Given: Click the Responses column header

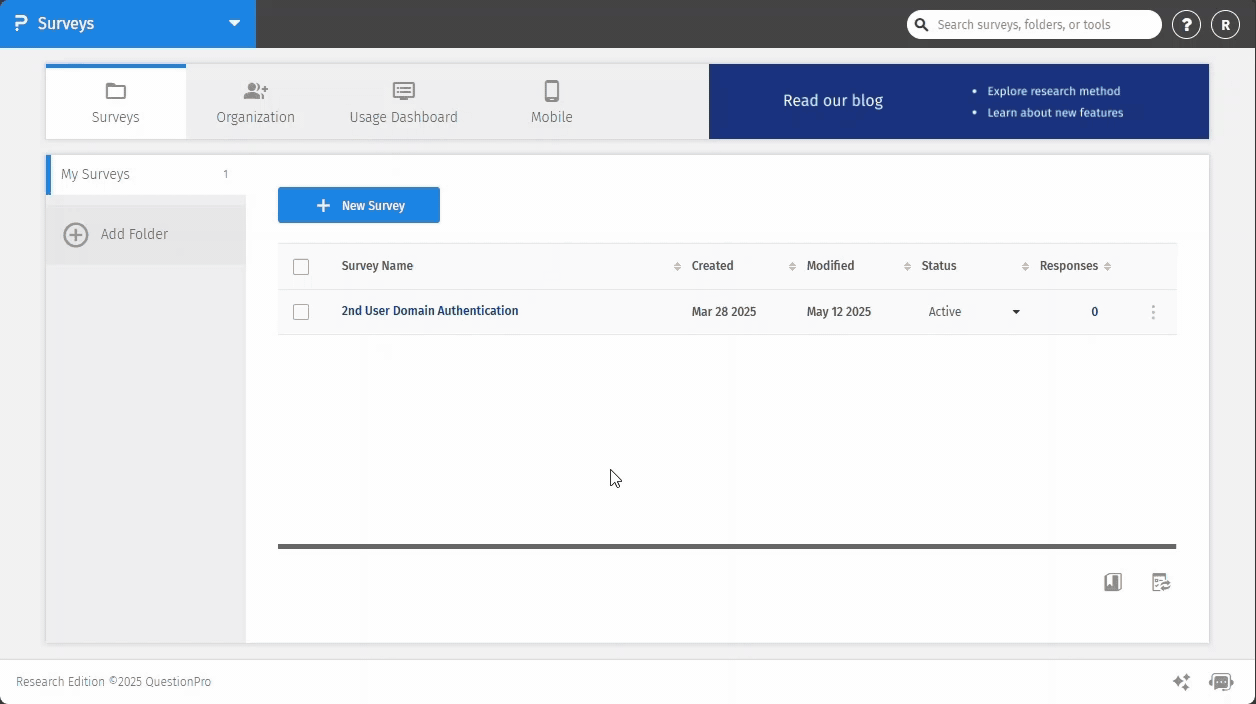Looking at the screenshot, I should click(x=1069, y=266).
